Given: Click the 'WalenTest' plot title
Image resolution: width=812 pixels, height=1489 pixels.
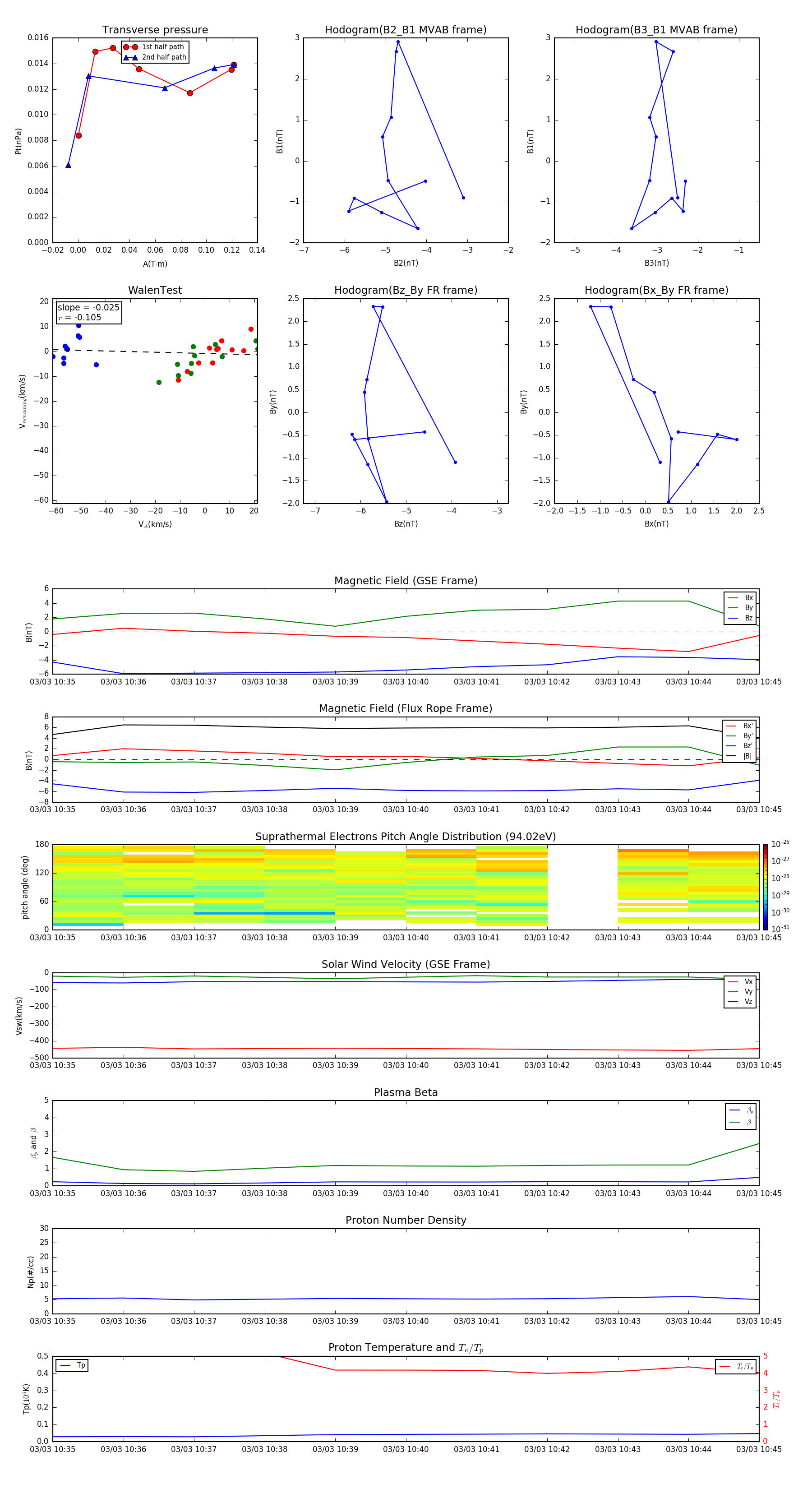Looking at the screenshot, I should point(155,290).
